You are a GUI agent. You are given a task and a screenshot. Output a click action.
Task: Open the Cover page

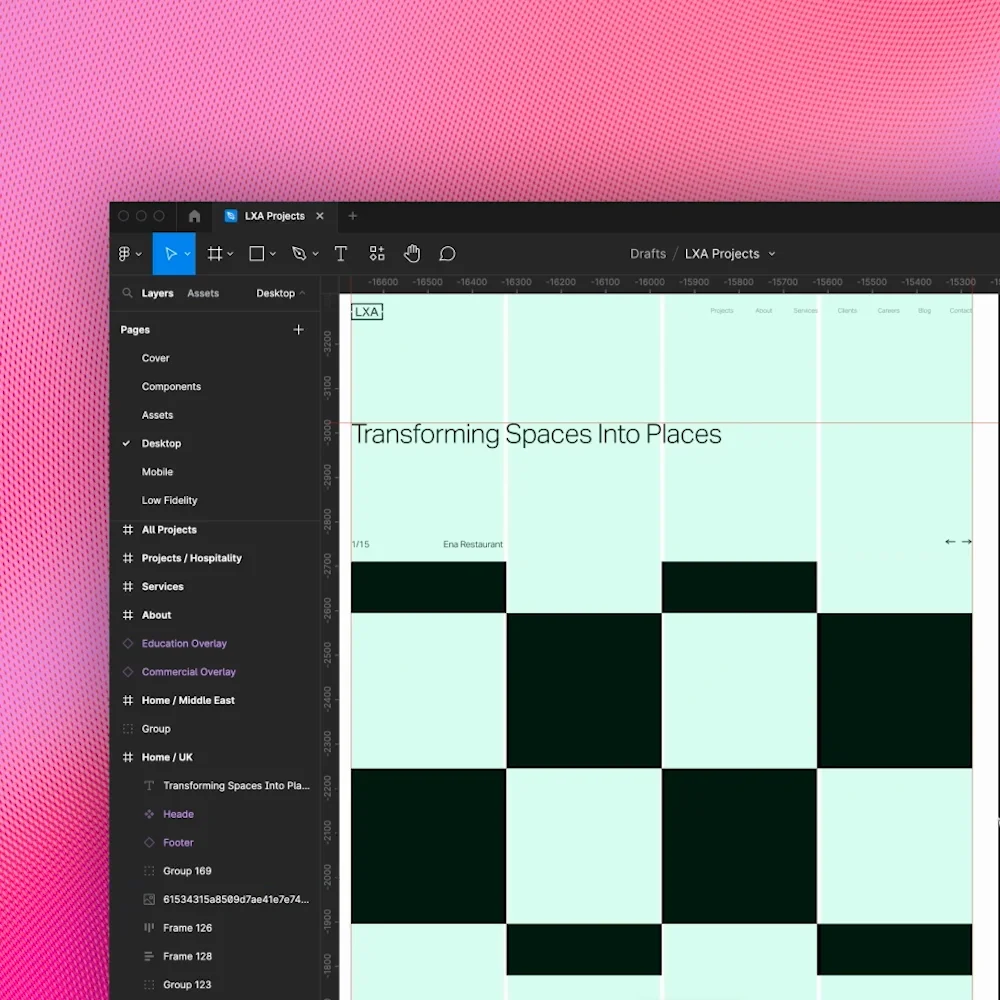156,358
